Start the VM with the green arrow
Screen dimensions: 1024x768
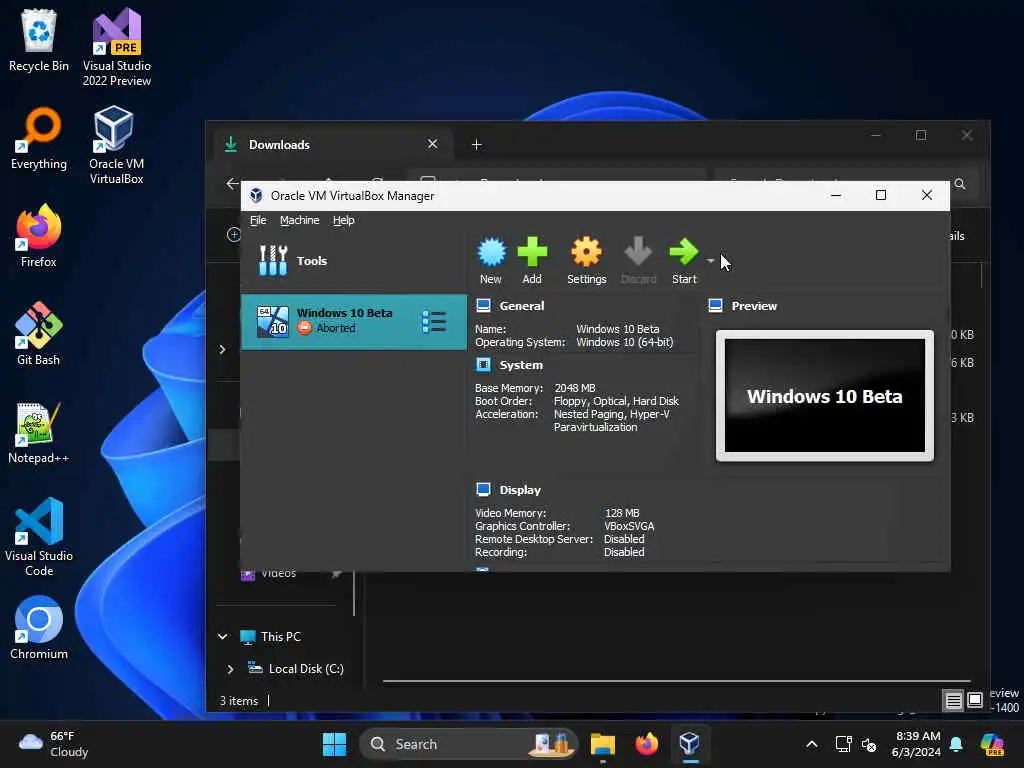click(x=684, y=252)
